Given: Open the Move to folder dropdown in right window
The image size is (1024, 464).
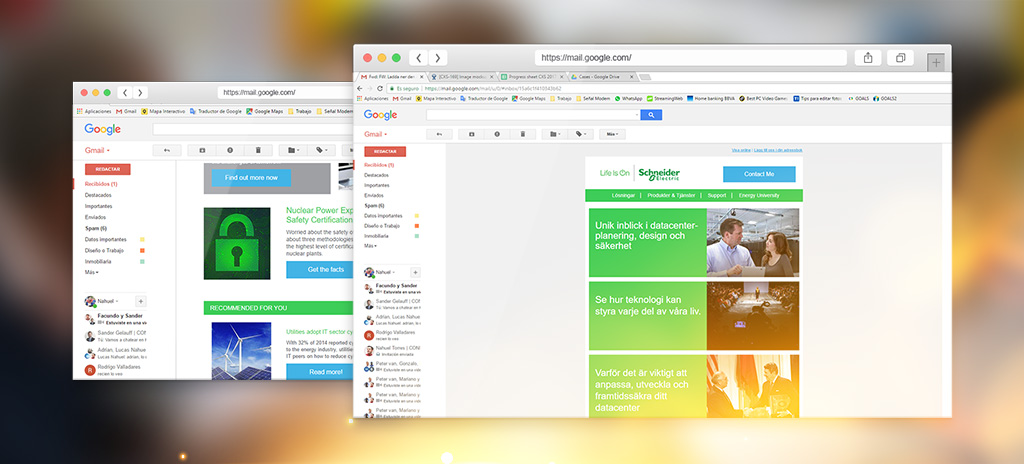Looking at the screenshot, I should [x=555, y=134].
